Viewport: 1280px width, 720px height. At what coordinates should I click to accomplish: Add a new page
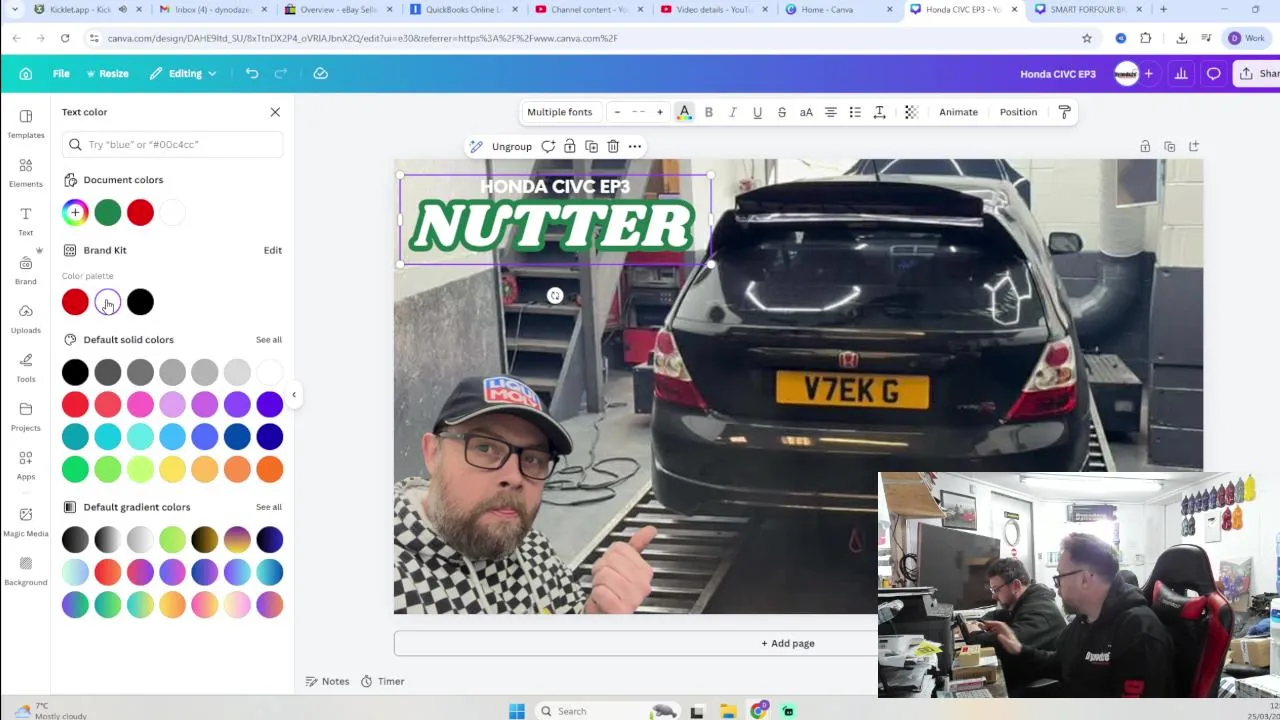pos(788,643)
